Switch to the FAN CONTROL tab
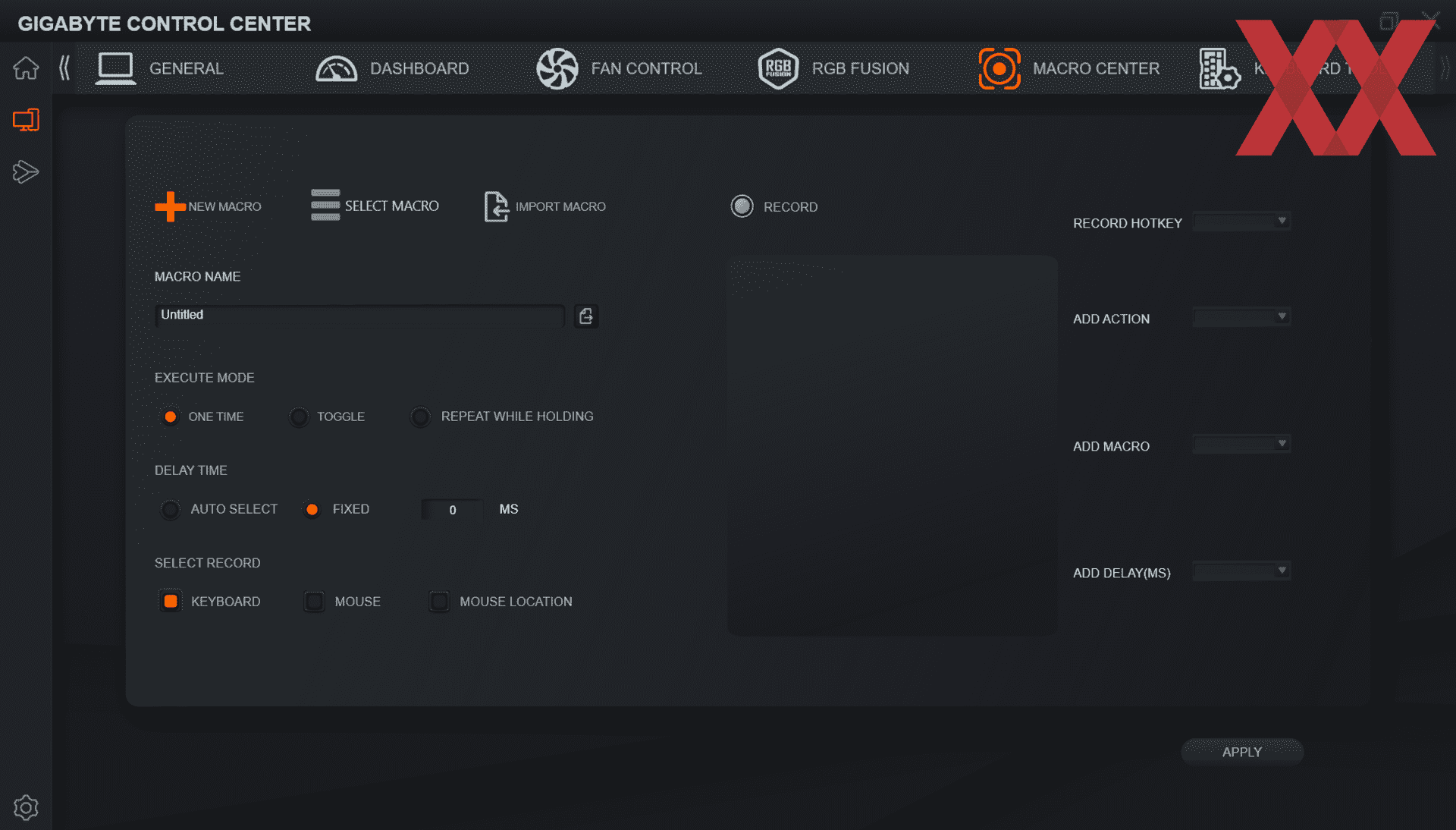This screenshot has width=1456, height=830. click(646, 68)
